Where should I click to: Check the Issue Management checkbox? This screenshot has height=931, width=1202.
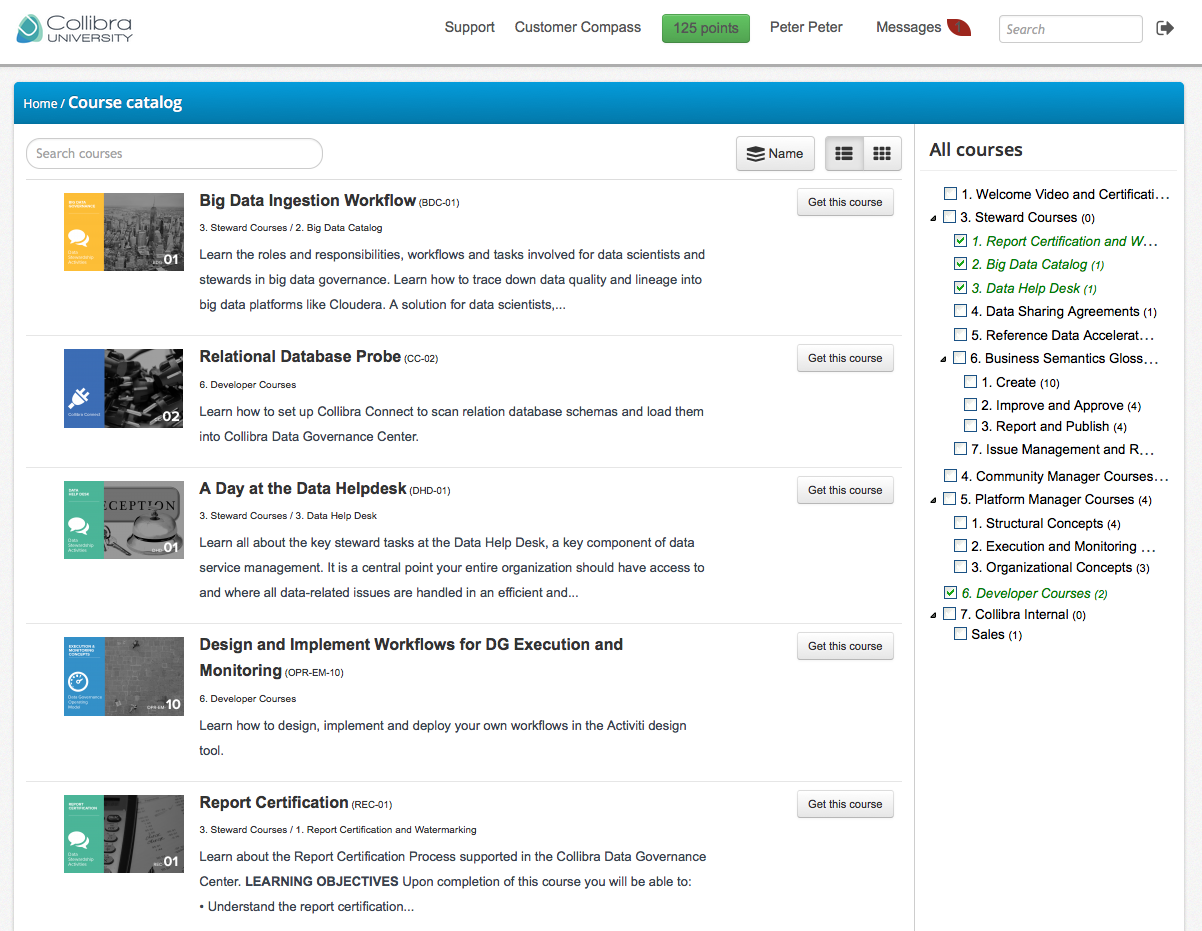point(960,449)
